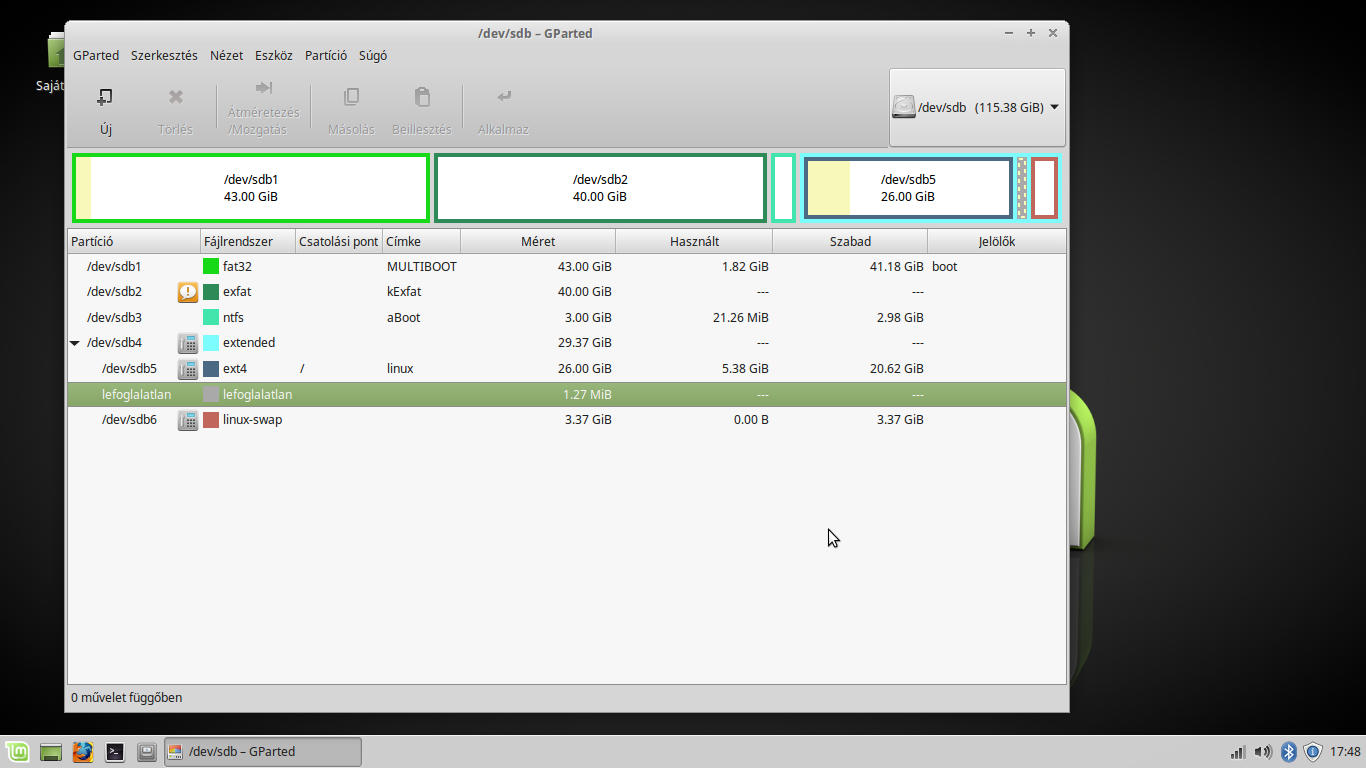Click the volume tray icon
This screenshot has width=1366, height=768.
pos(1263,752)
